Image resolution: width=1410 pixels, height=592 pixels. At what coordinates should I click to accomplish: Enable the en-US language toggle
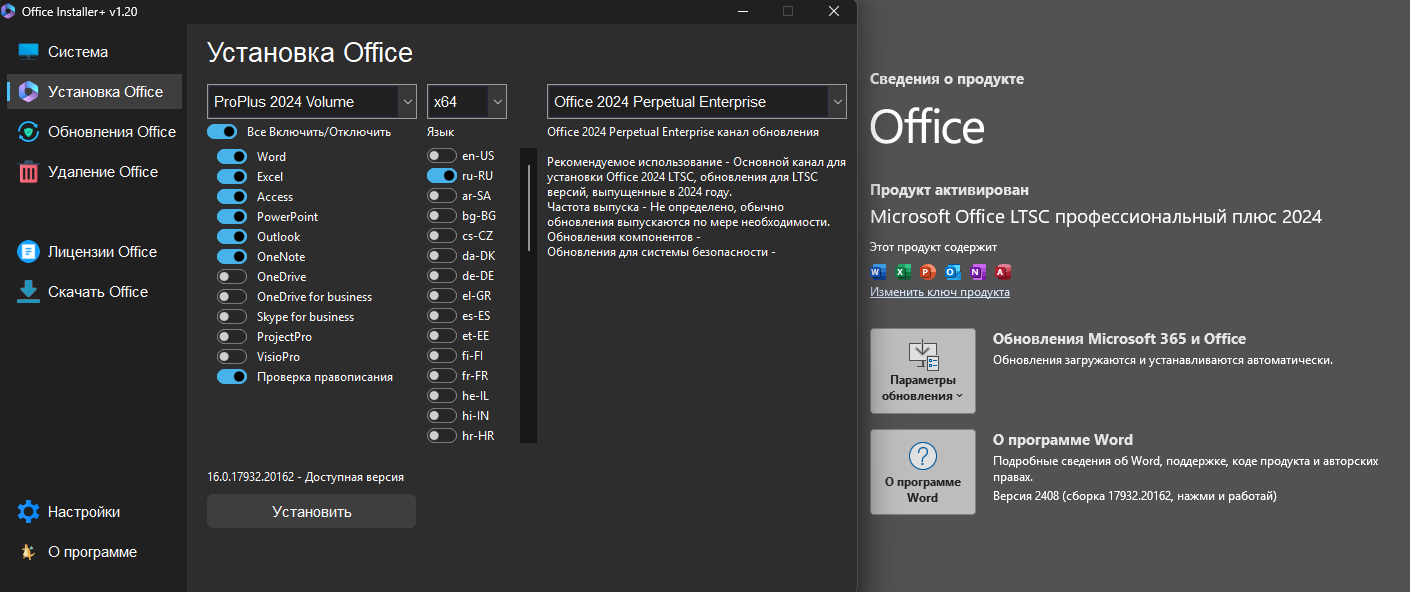[x=442, y=156]
